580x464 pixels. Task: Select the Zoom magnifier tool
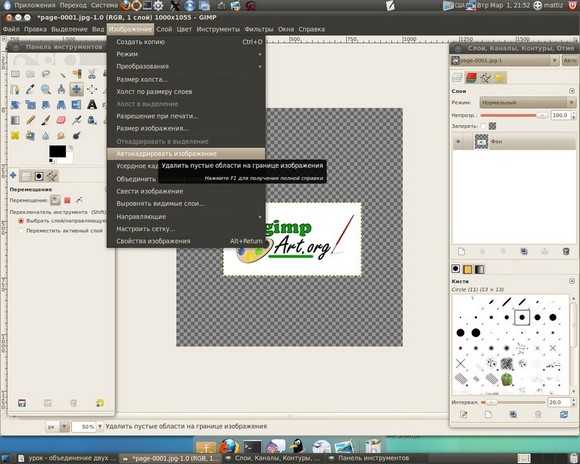[46, 89]
